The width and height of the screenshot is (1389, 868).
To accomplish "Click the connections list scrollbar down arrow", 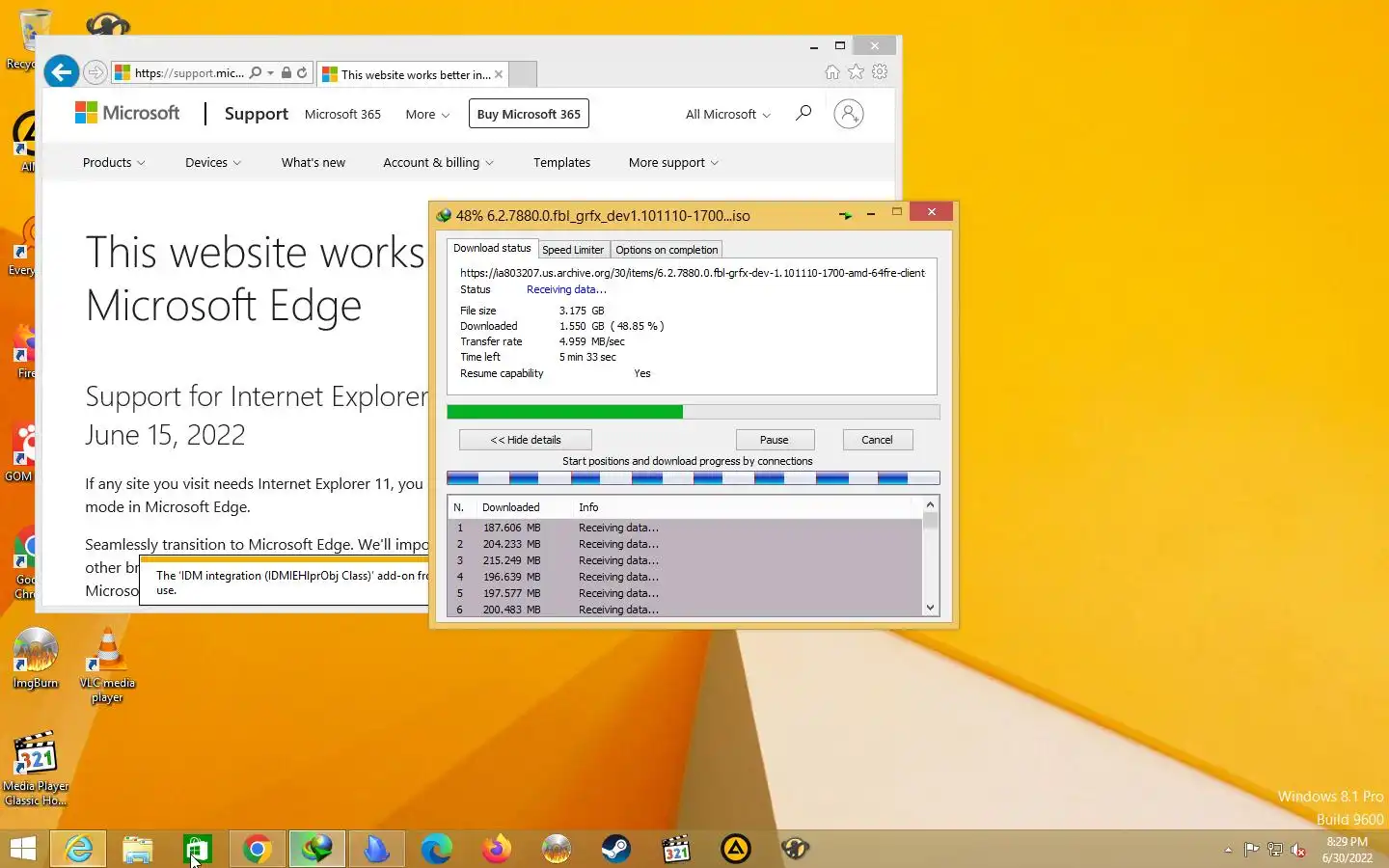I will (930, 608).
